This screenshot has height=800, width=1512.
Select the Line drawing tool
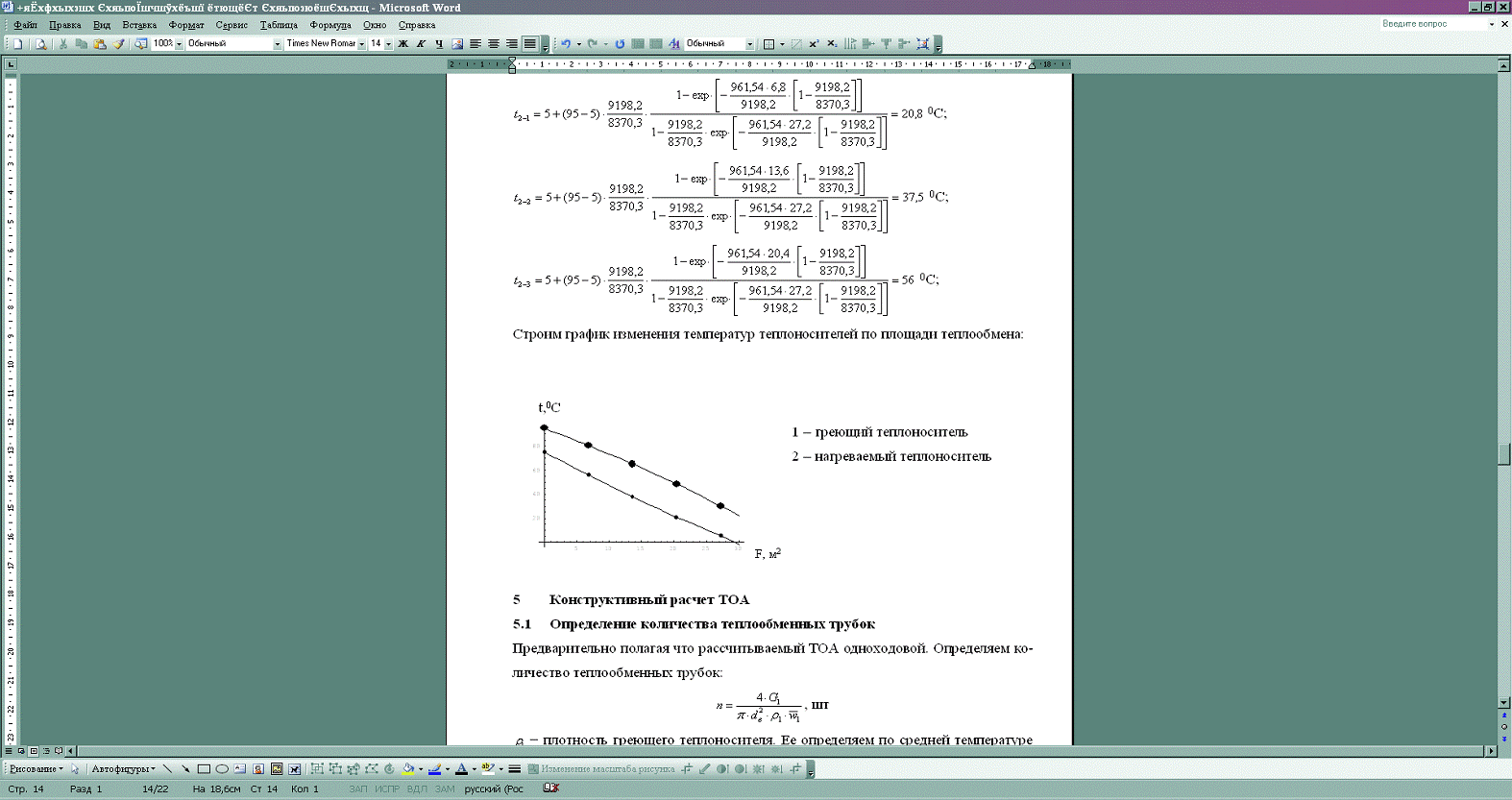(167, 769)
